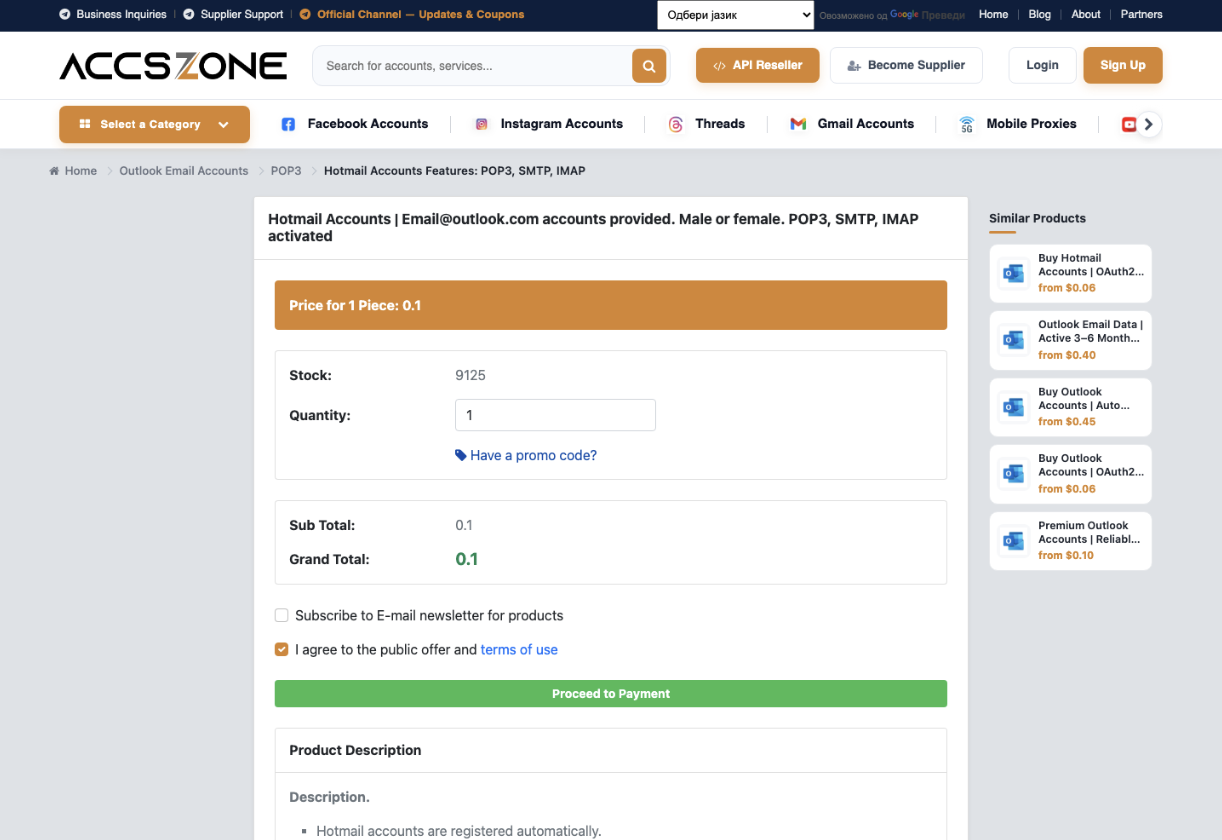Image resolution: width=1222 pixels, height=840 pixels.
Task: Click the promo code tag icon
Action: coord(460,455)
